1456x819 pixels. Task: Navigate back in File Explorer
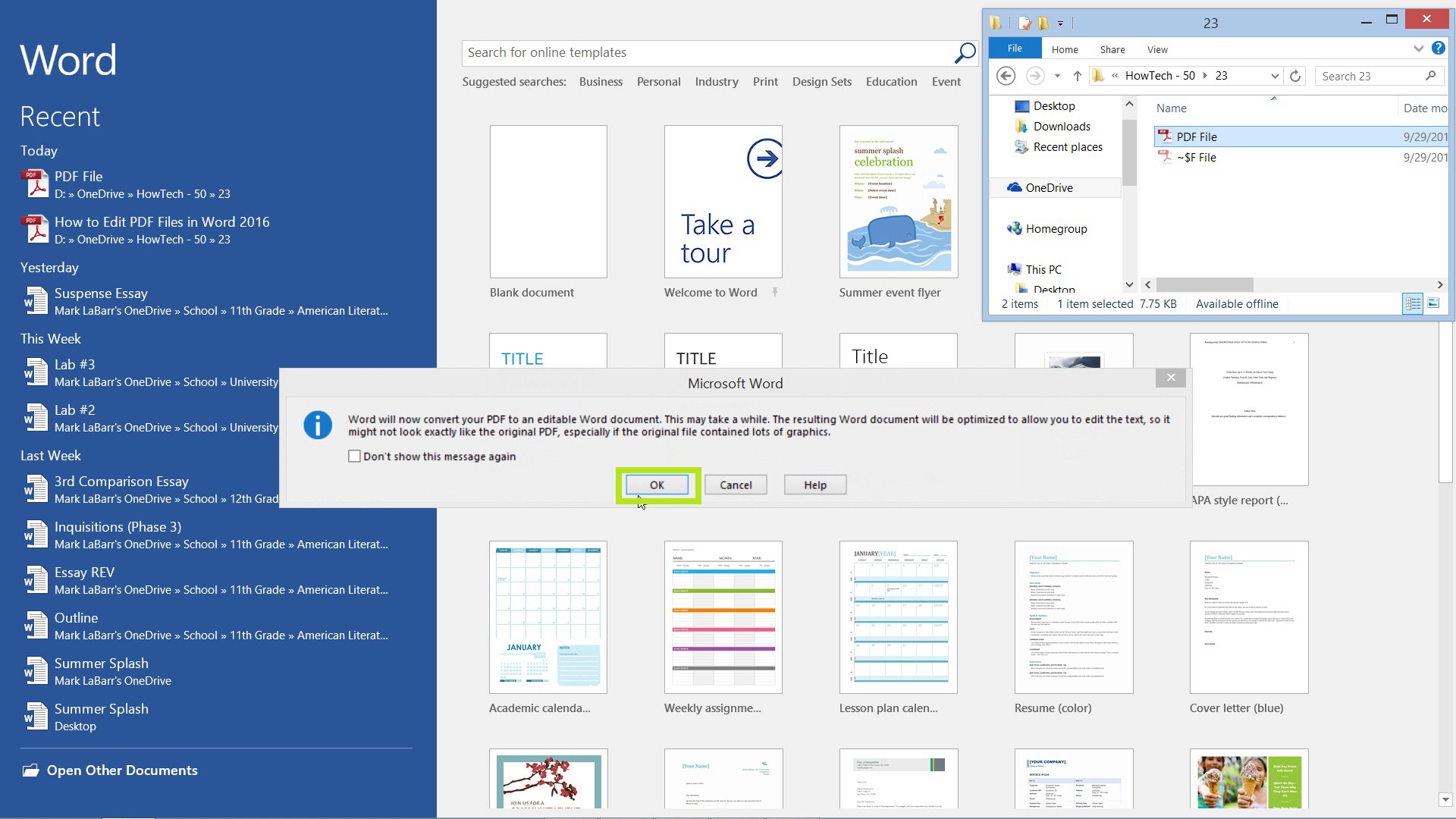(x=1008, y=75)
